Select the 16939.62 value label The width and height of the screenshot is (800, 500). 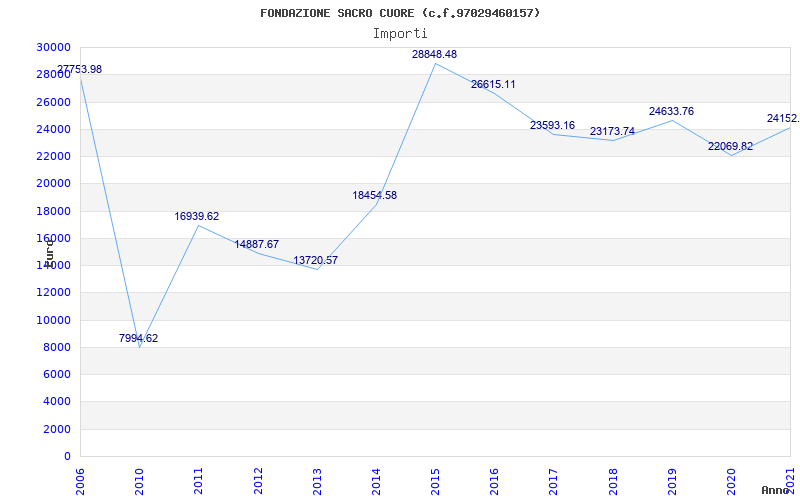tap(197, 216)
